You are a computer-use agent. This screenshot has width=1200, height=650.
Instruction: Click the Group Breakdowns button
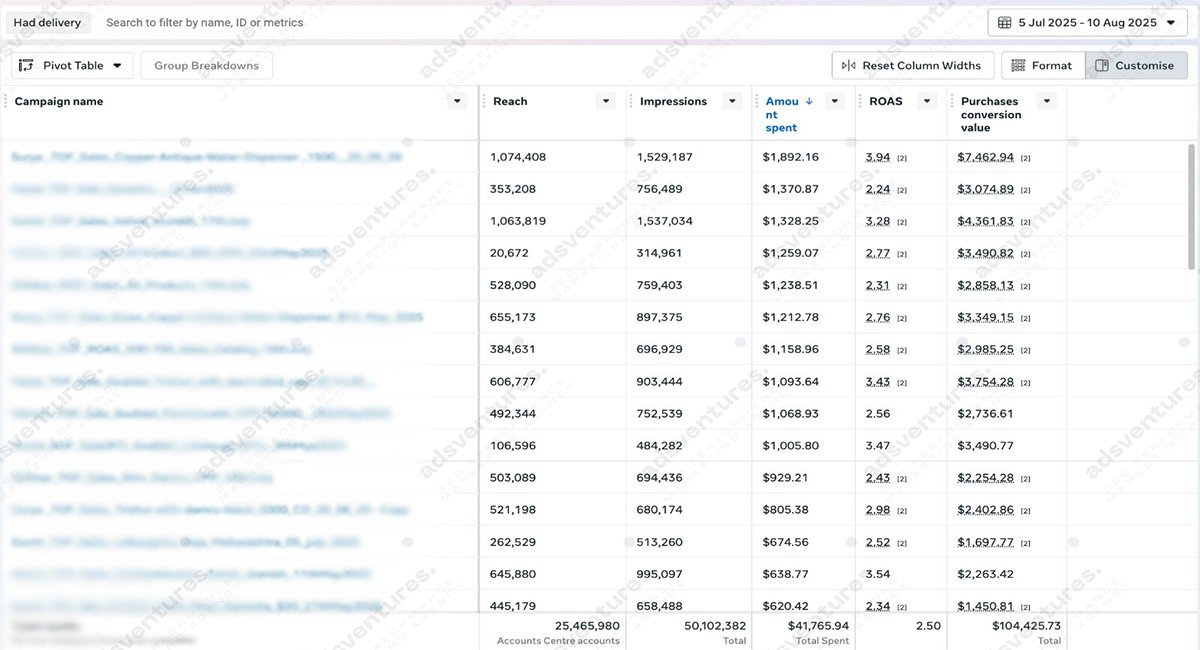[206, 66]
